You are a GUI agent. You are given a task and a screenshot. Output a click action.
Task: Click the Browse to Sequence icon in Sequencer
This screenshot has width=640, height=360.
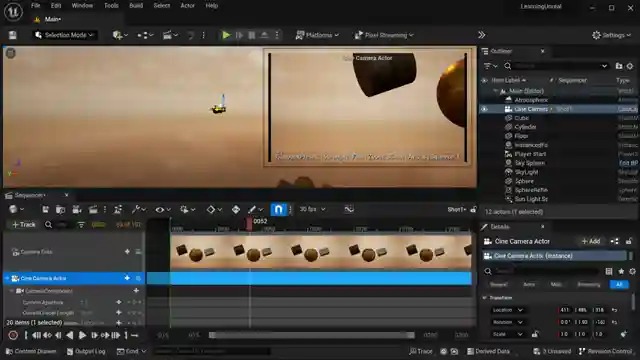pos(60,209)
